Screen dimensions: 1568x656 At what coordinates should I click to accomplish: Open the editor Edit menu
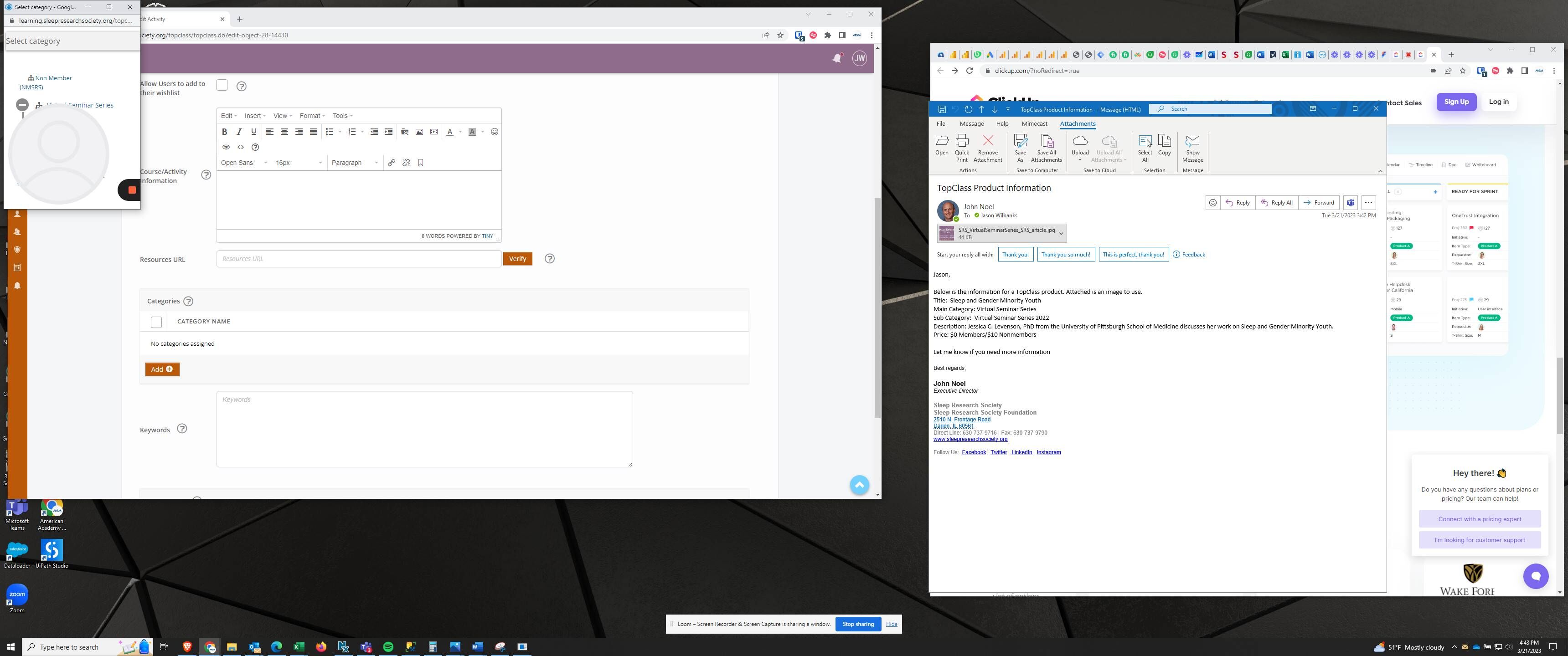229,116
